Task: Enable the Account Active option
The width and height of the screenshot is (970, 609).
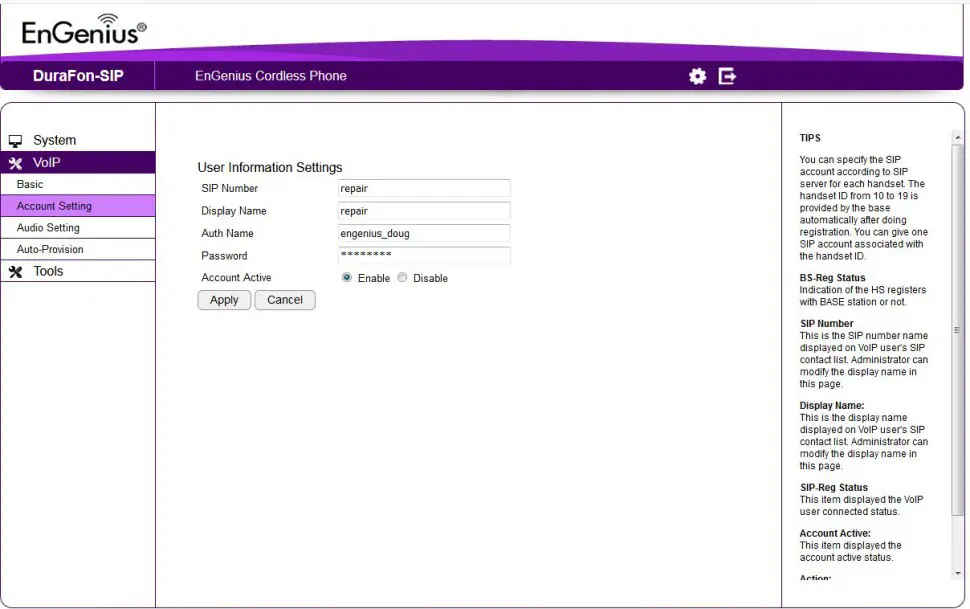Action: [345, 278]
